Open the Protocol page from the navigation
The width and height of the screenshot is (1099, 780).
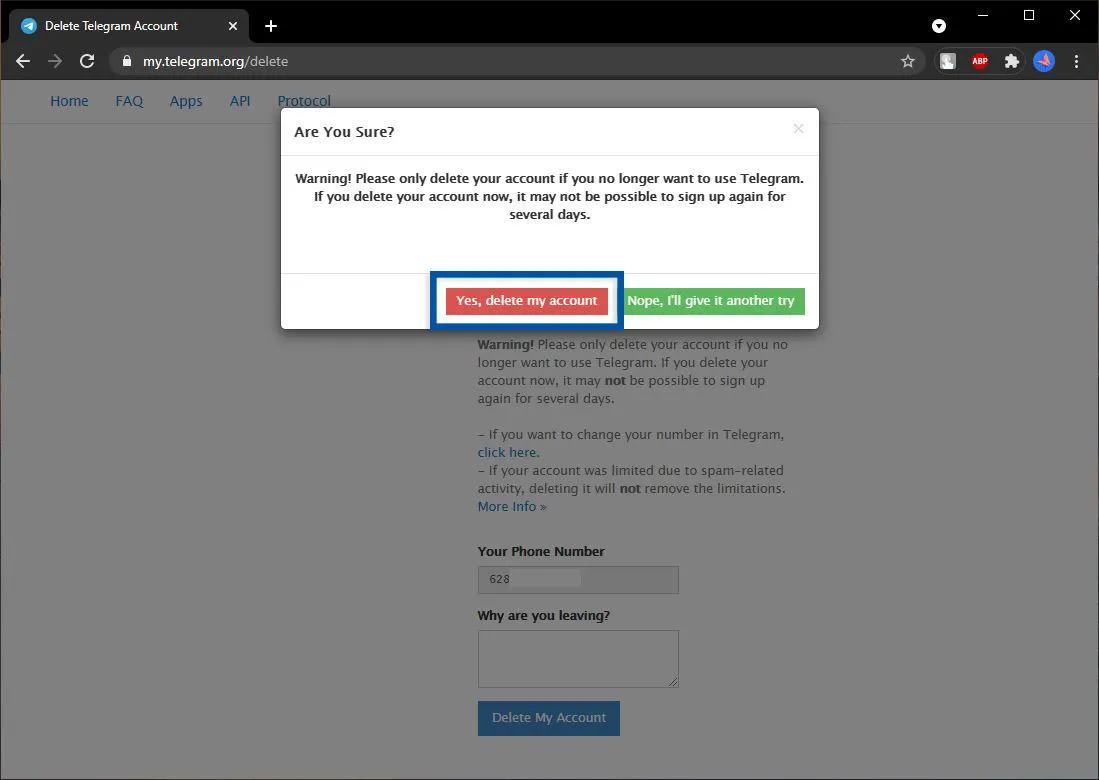coord(303,101)
